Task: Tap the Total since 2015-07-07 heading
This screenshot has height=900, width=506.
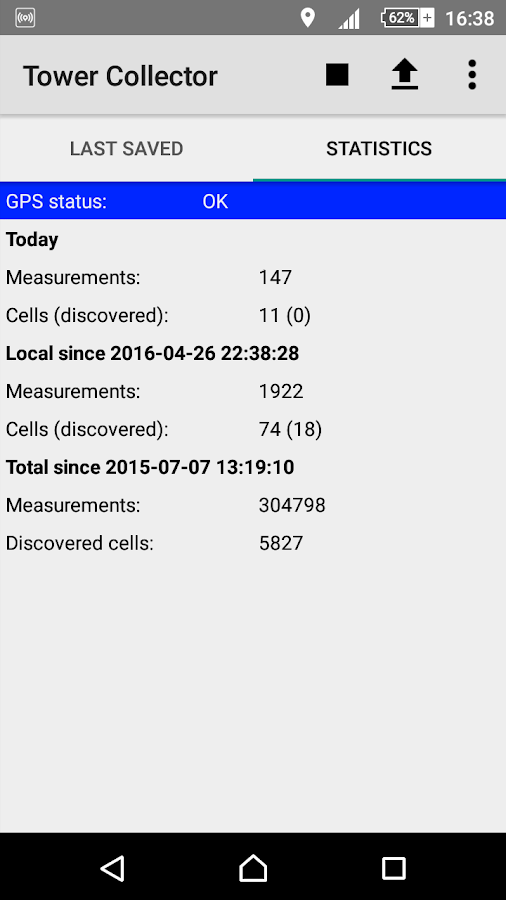Action: [x=150, y=467]
